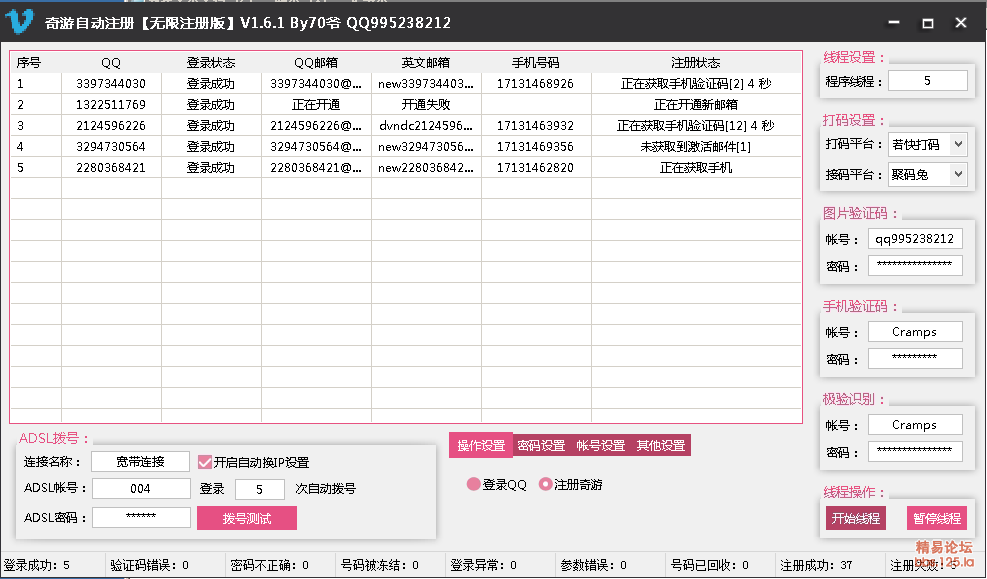Go to the 其他设置 tab
The width and height of the screenshot is (987, 579).
point(660,445)
